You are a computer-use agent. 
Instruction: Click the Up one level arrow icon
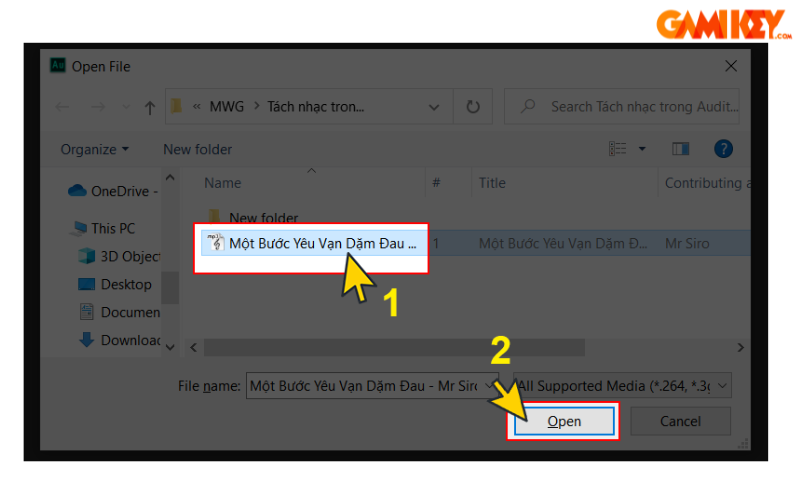149,106
